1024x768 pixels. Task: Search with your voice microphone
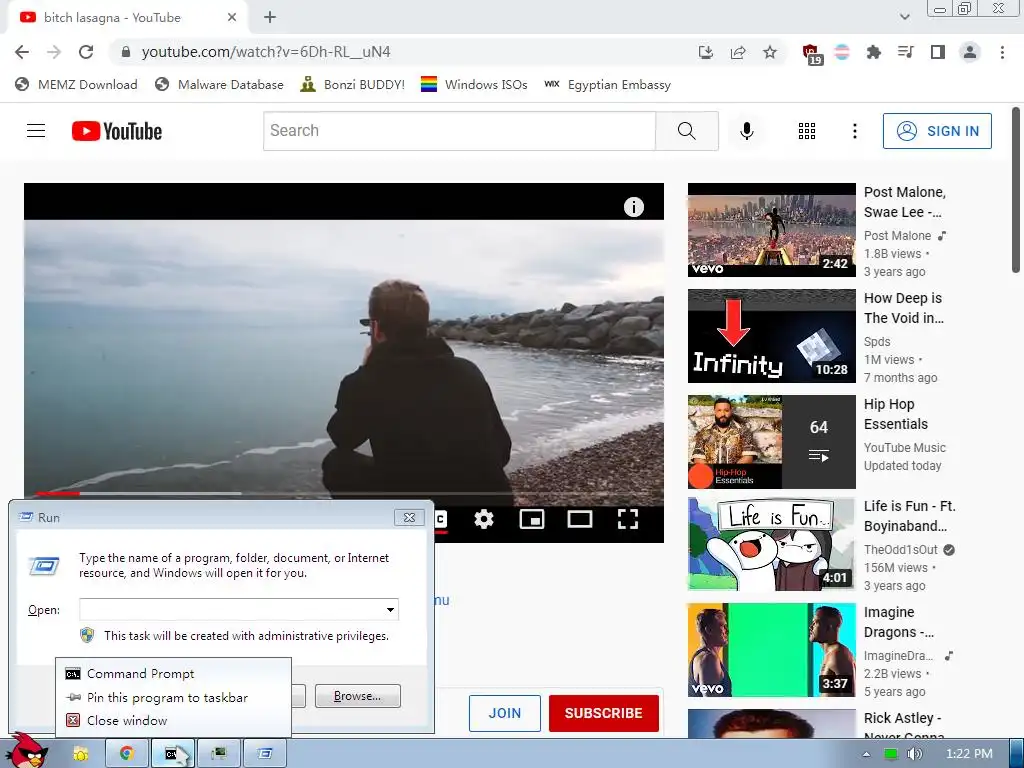pos(746,131)
